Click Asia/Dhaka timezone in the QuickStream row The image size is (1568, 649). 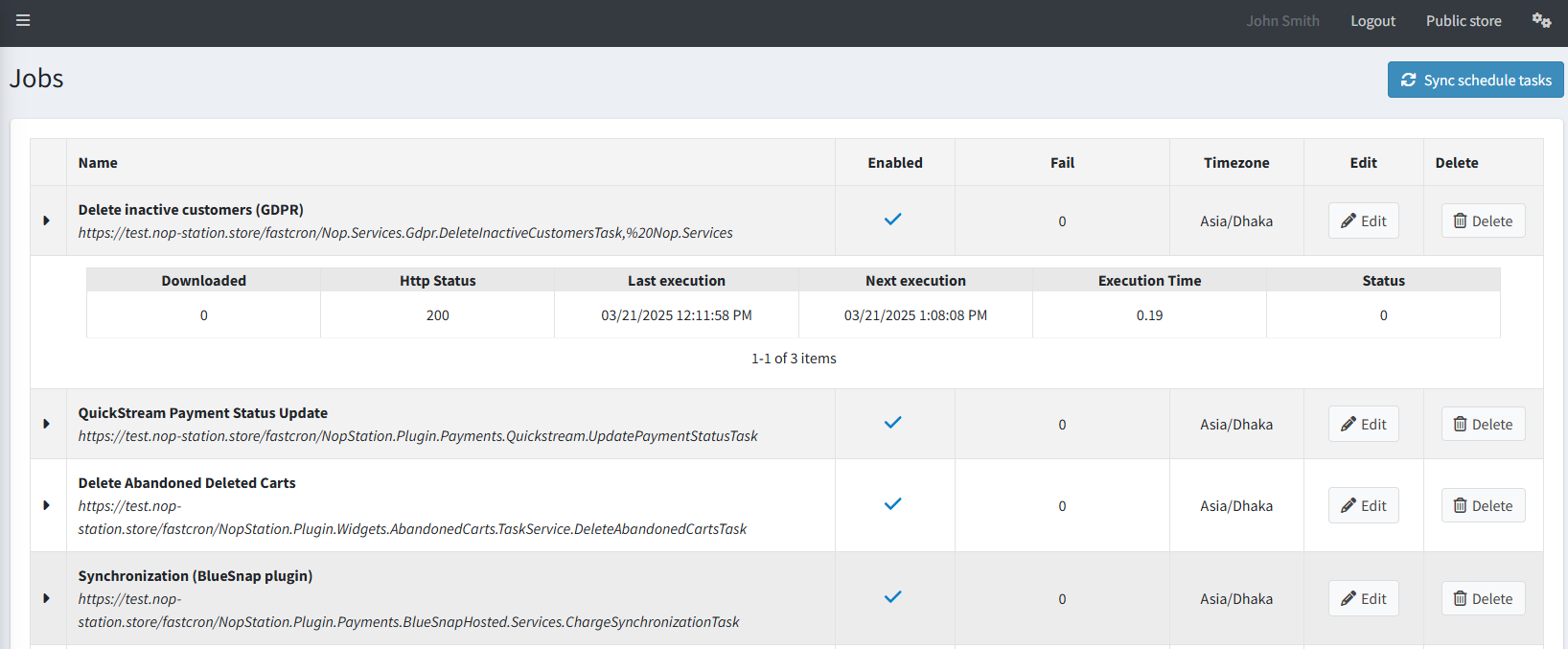pyautogui.click(x=1236, y=425)
